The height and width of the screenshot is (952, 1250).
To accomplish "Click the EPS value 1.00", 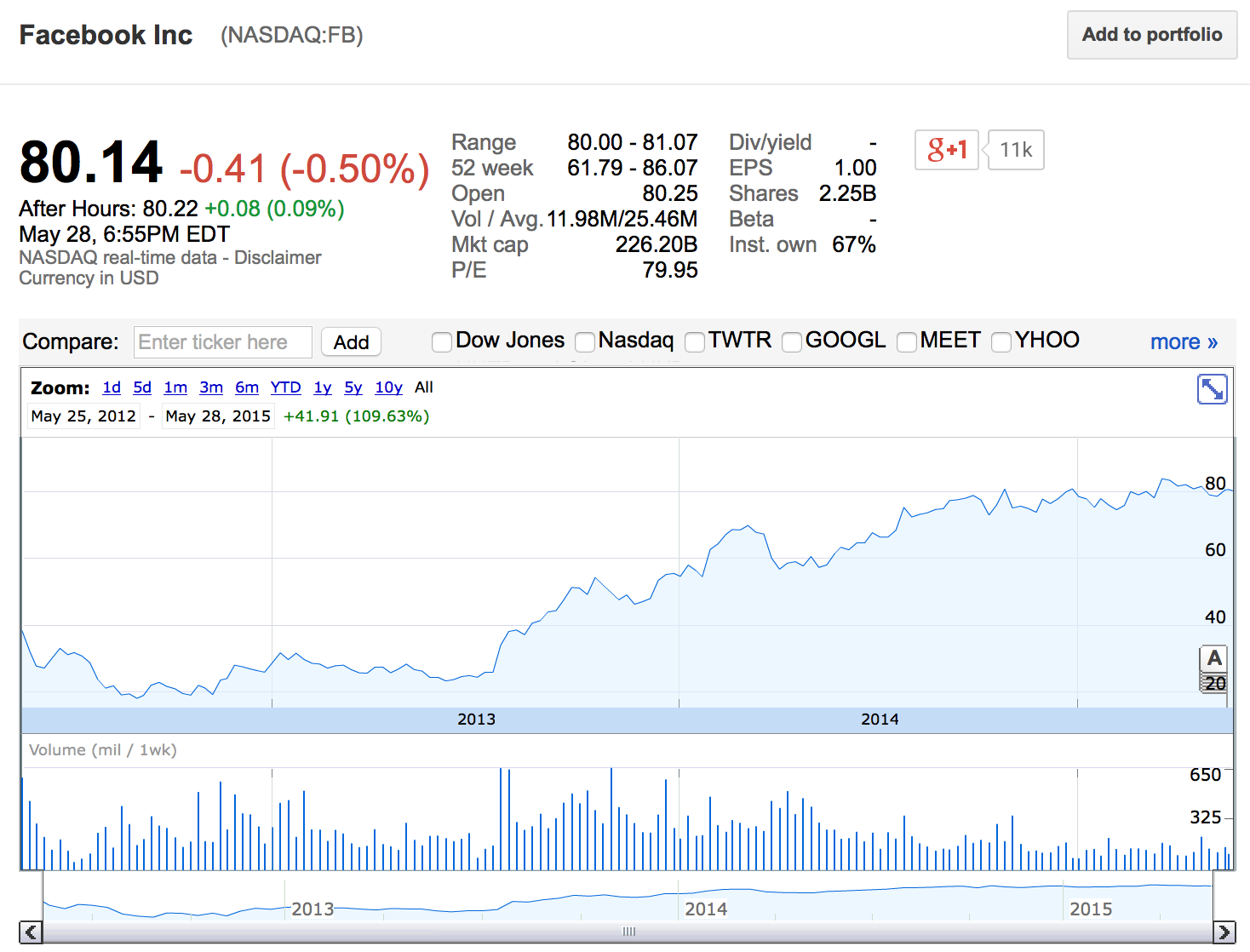I will pyautogui.click(x=855, y=168).
